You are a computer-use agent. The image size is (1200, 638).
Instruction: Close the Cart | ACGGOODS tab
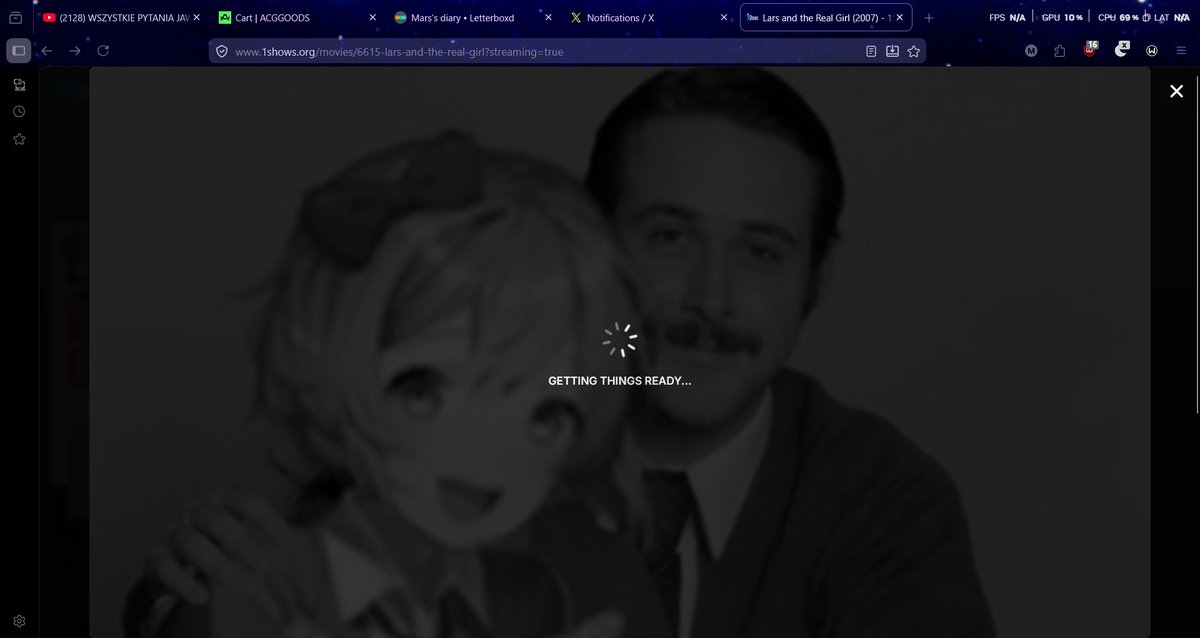click(x=372, y=18)
